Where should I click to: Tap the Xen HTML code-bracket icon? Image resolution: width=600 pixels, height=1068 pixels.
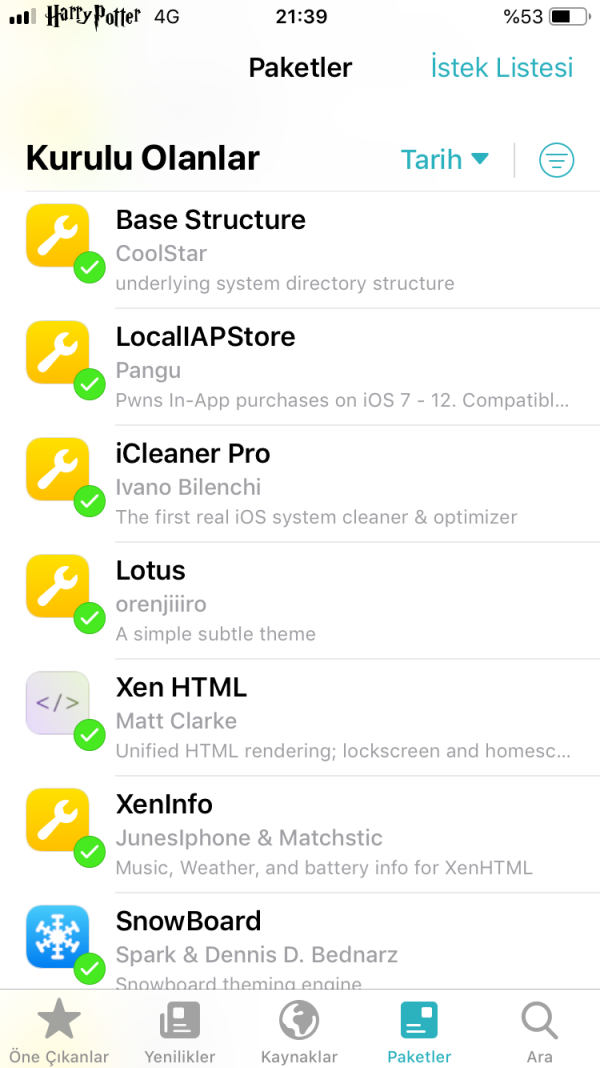[x=57, y=703]
